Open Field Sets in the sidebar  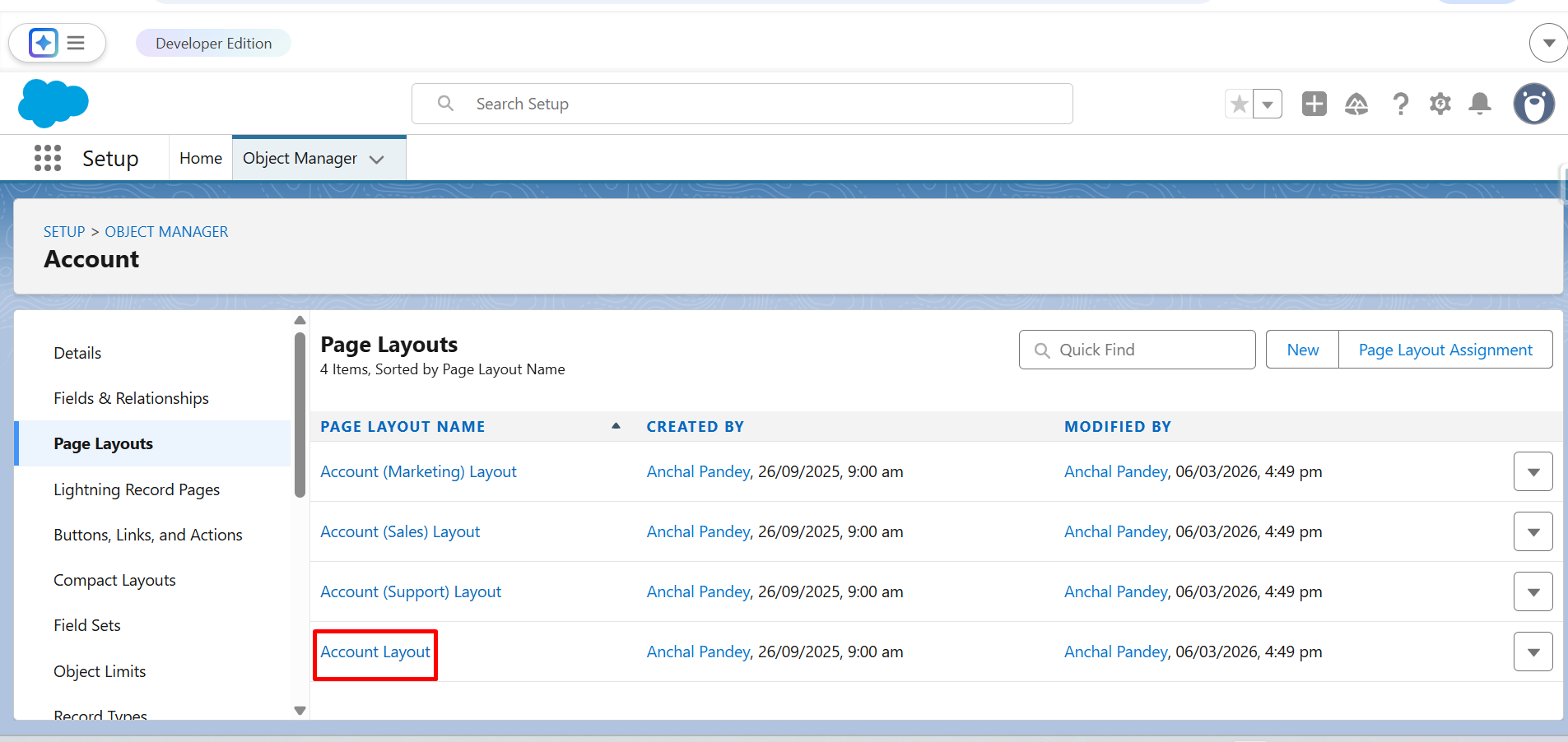click(x=87, y=625)
